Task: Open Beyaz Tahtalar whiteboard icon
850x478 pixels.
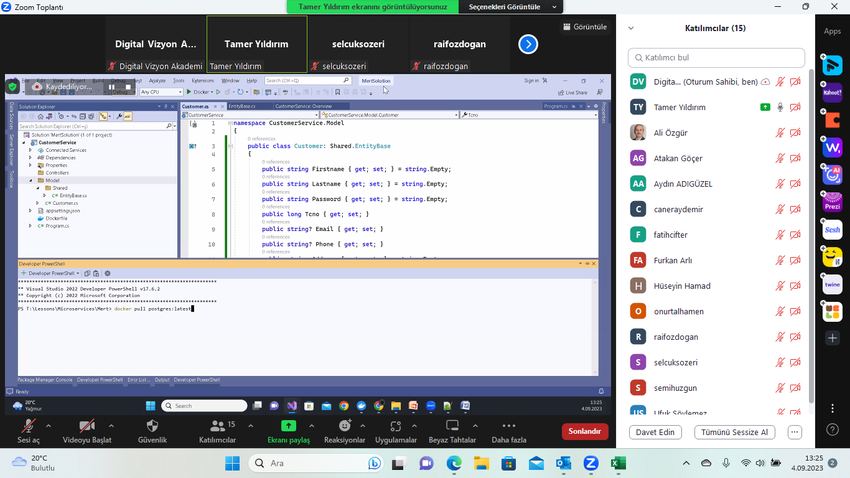Action: coord(452,426)
